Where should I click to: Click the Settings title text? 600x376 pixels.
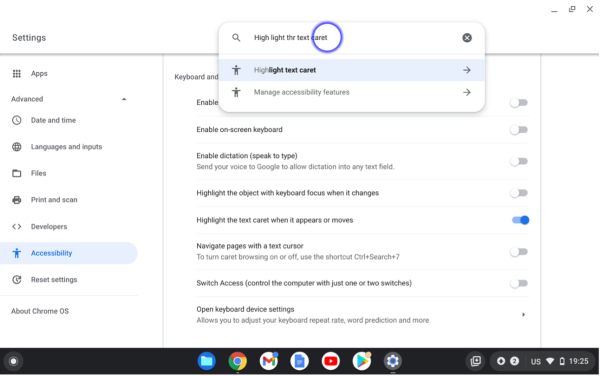click(x=29, y=37)
